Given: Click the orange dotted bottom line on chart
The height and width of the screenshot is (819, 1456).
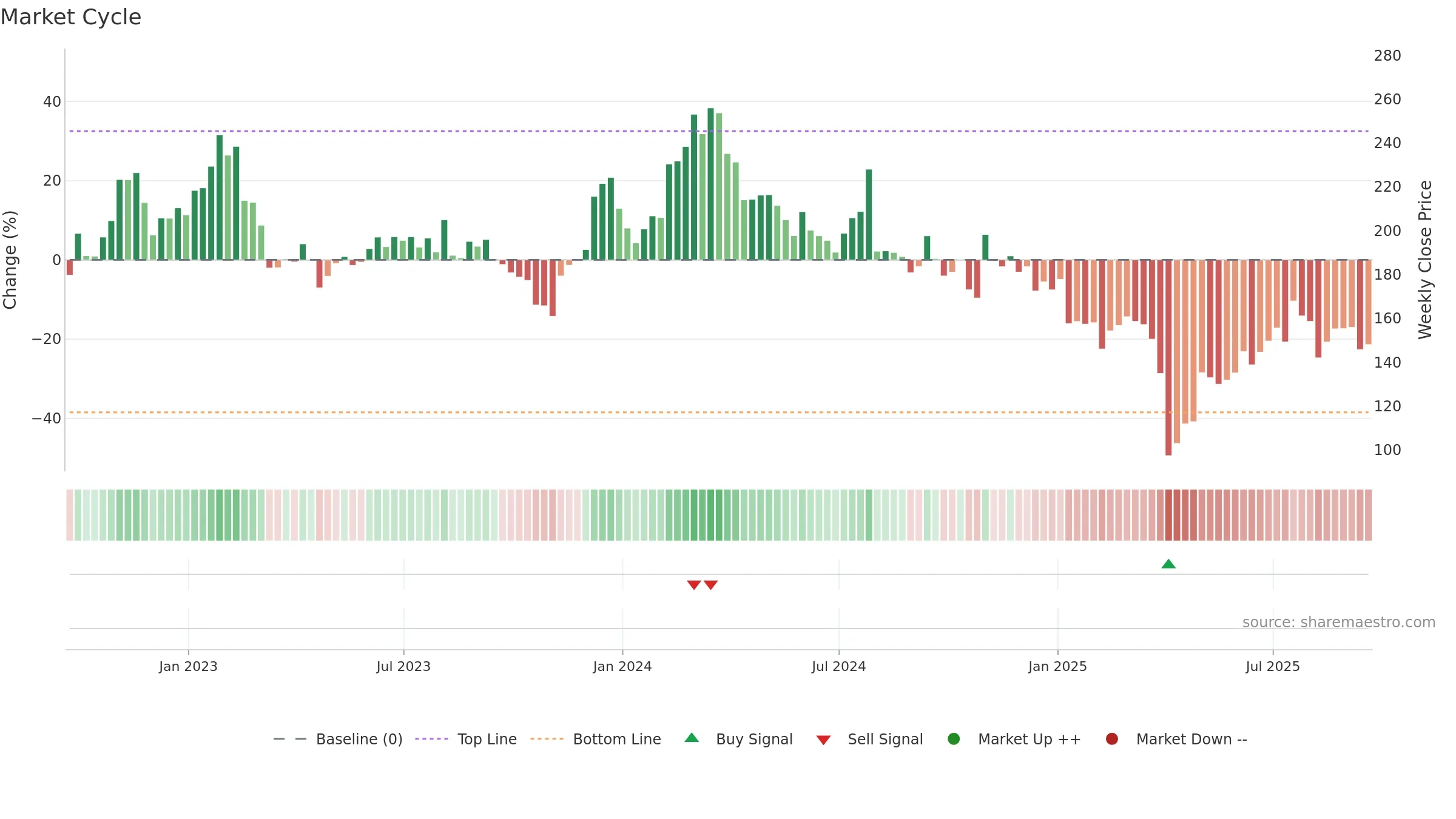Looking at the screenshot, I should [719, 413].
